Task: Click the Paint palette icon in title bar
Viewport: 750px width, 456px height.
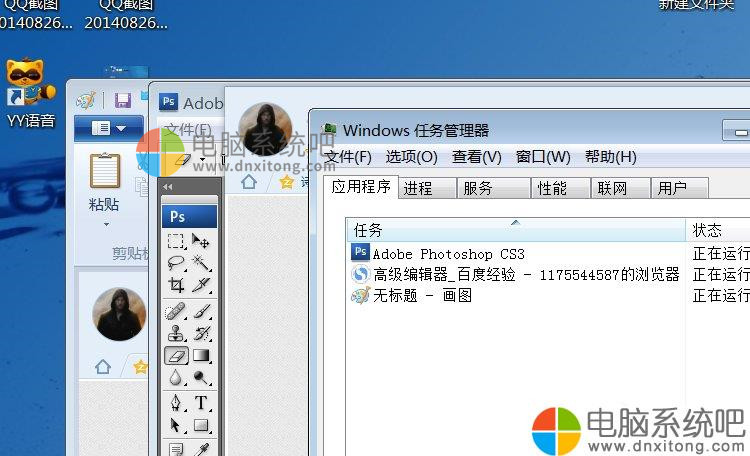Action: point(86,100)
